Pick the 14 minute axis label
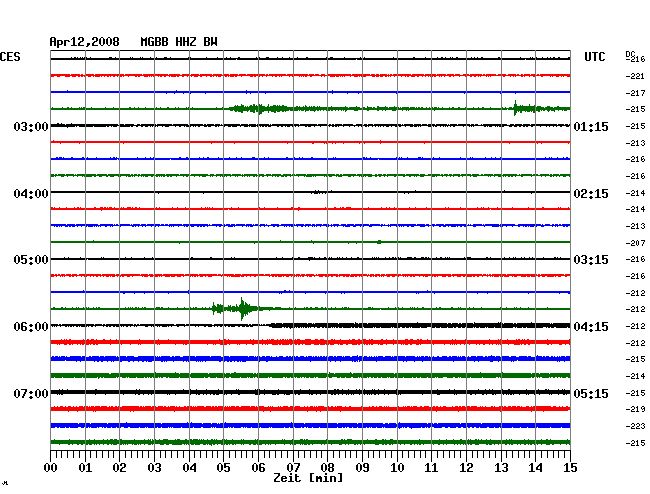Viewport: 650px width, 494px height. click(x=535, y=467)
